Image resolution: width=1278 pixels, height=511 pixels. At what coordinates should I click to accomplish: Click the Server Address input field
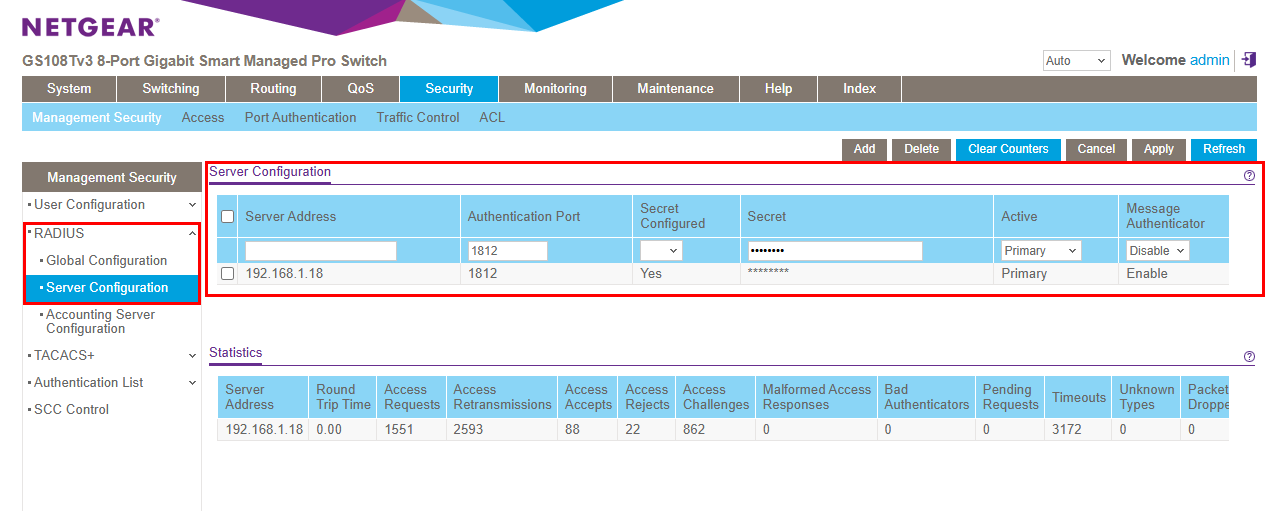click(x=321, y=251)
